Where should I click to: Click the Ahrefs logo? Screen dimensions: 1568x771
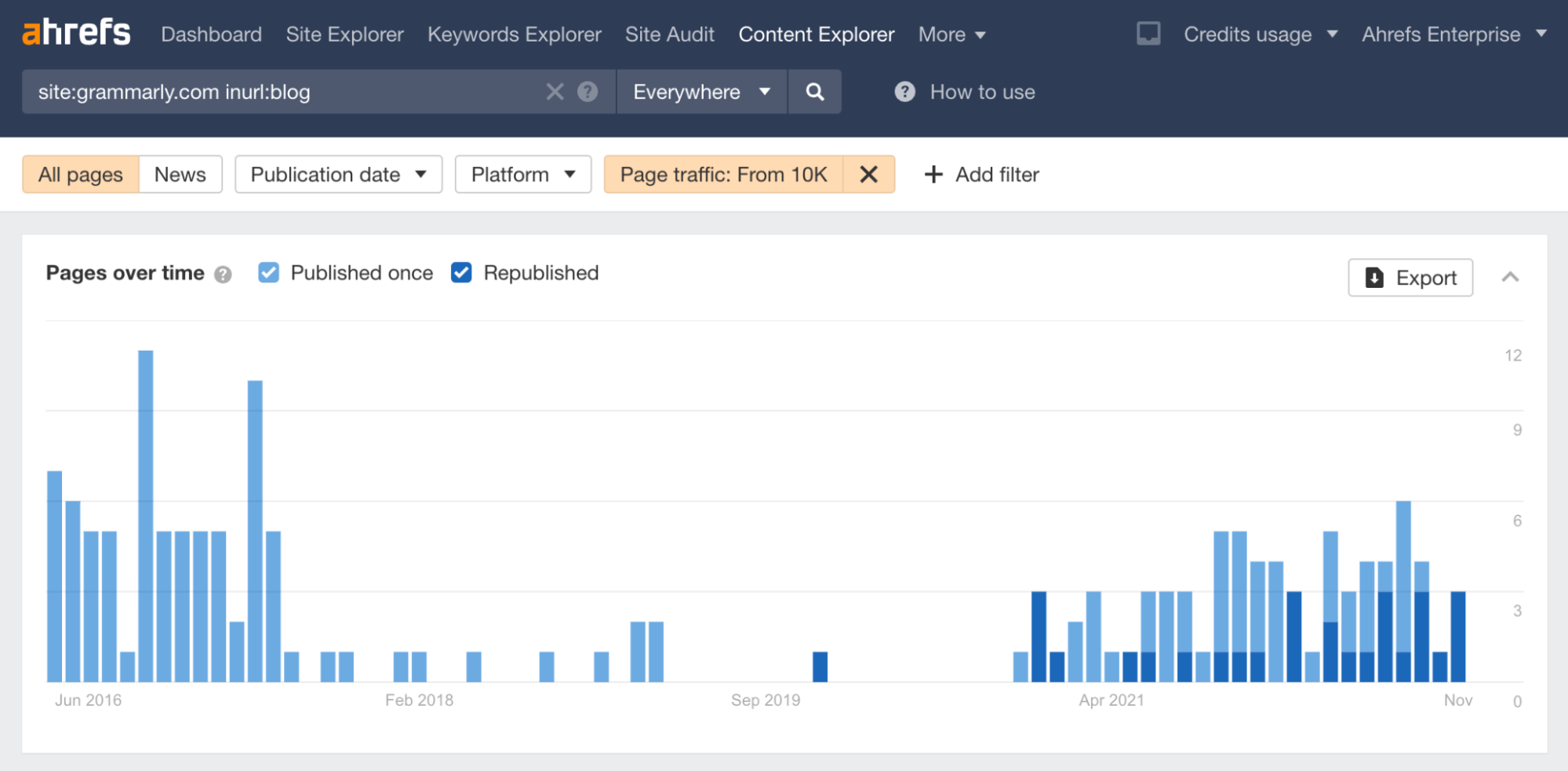coord(75,31)
